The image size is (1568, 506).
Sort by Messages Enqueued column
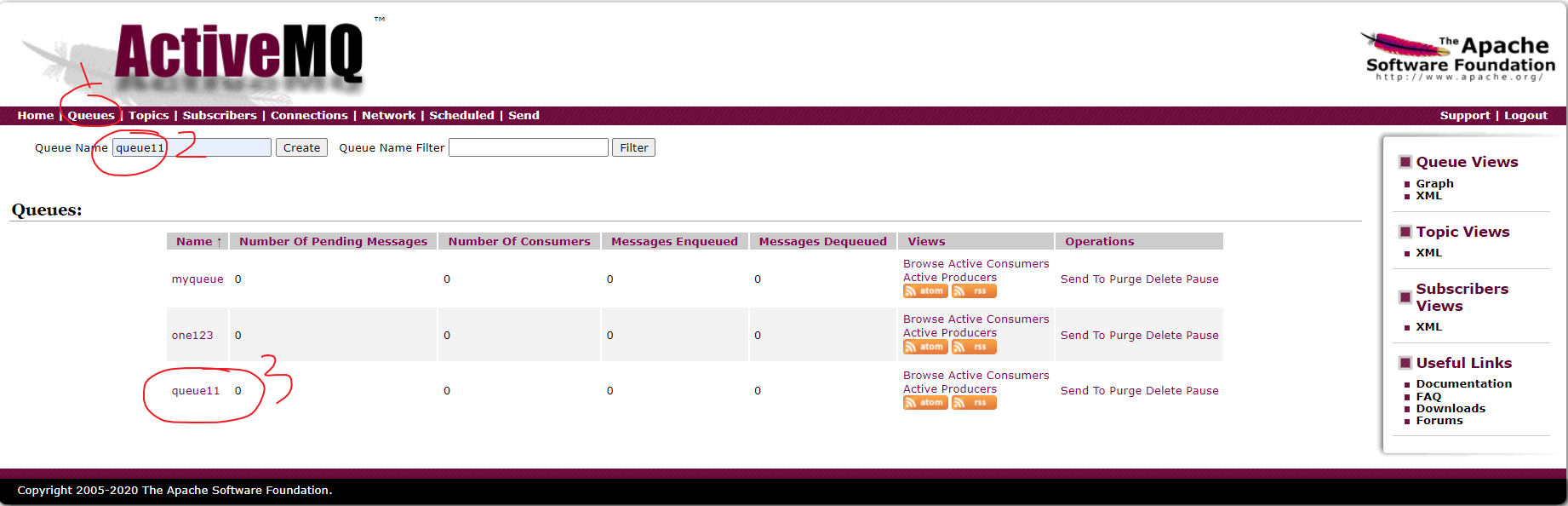coord(674,241)
